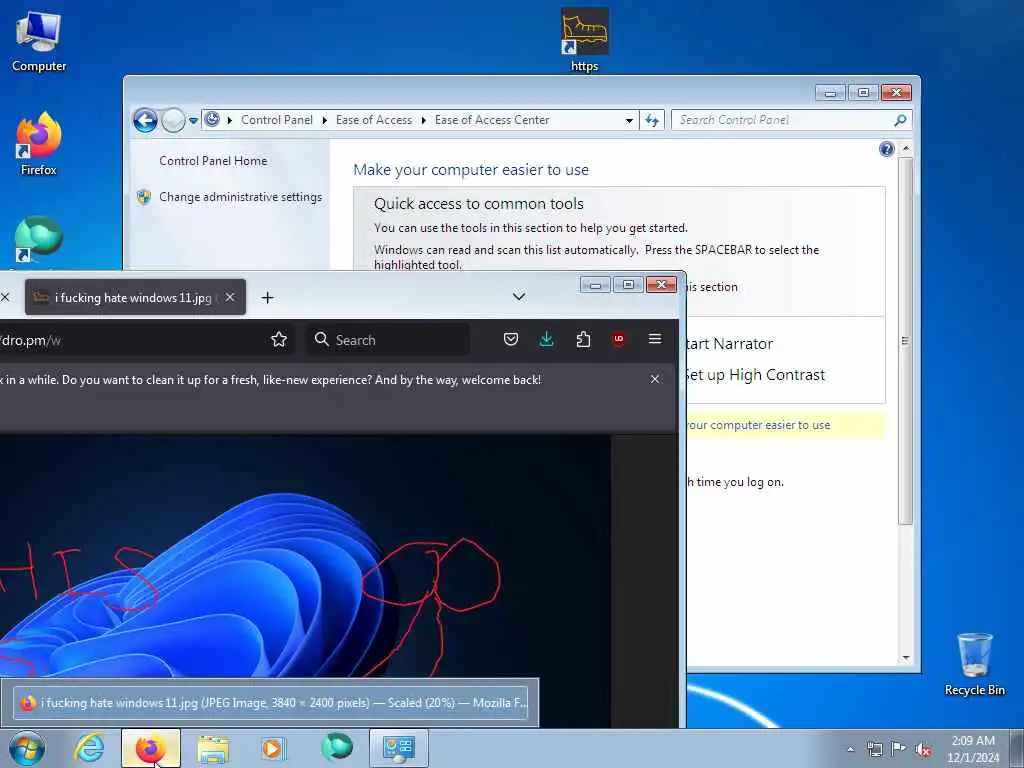This screenshot has height=768, width=1024.
Task: Click the Firefox taskbar button
Action: [x=151, y=748]
